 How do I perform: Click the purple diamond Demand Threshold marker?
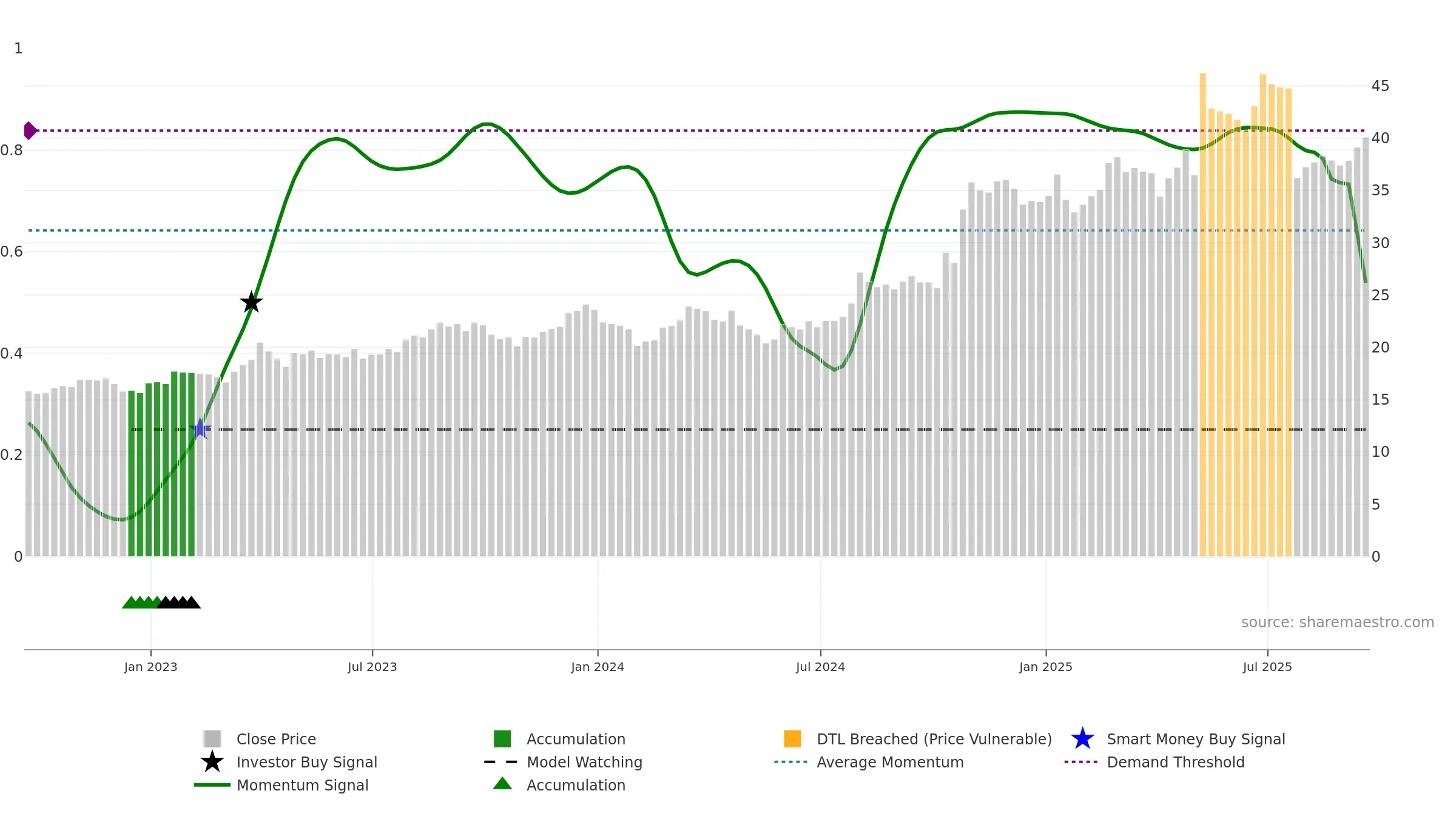tap(30, 130)
